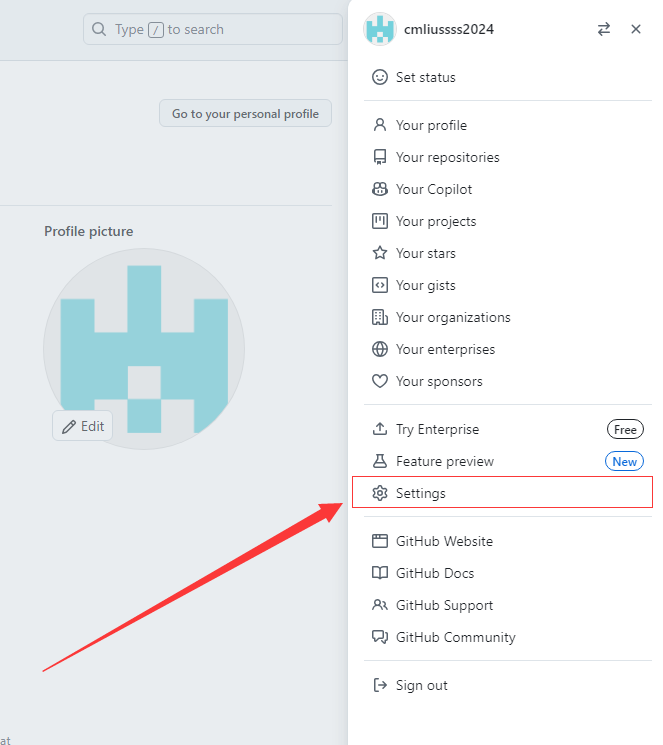Click the account switcher arrows icon
This screenshot has width=663, height=745.
[604, 30]
